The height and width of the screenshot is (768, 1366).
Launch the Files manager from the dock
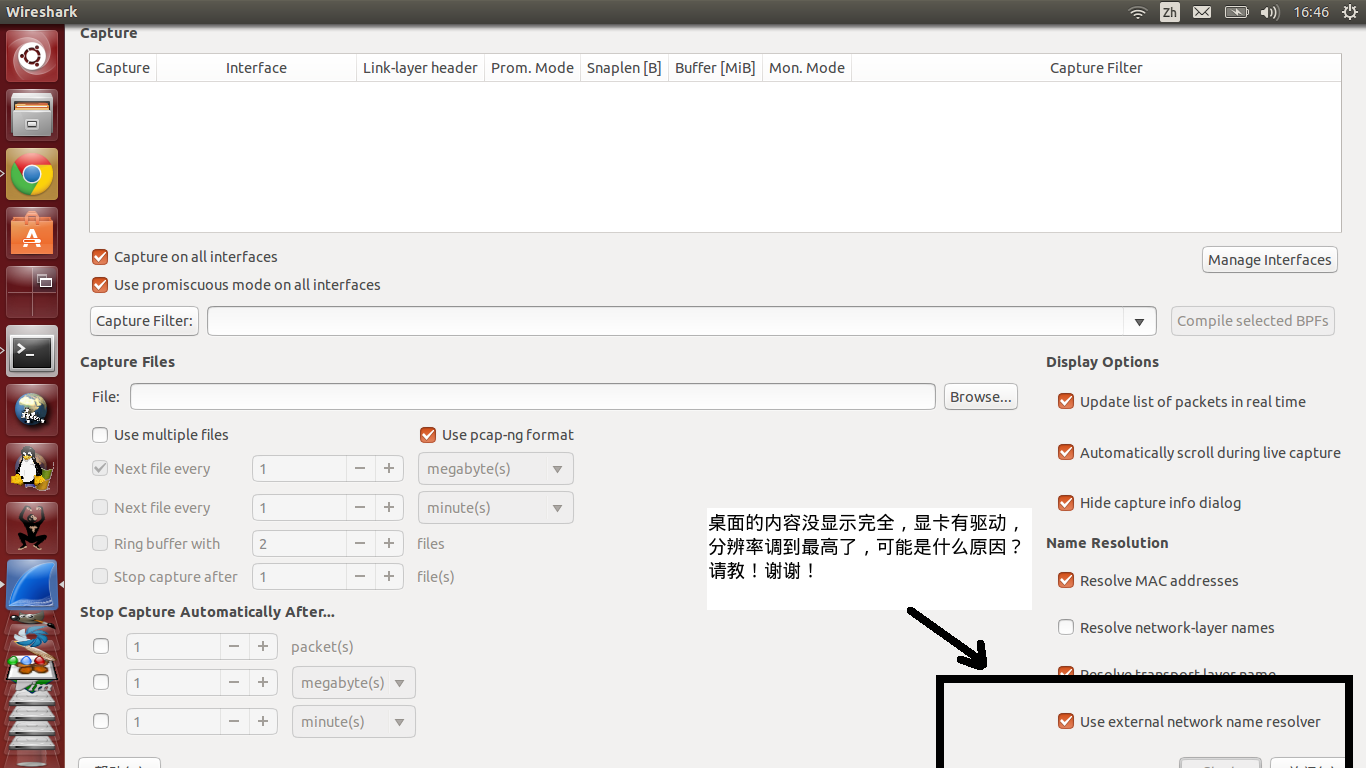[32, 115]
